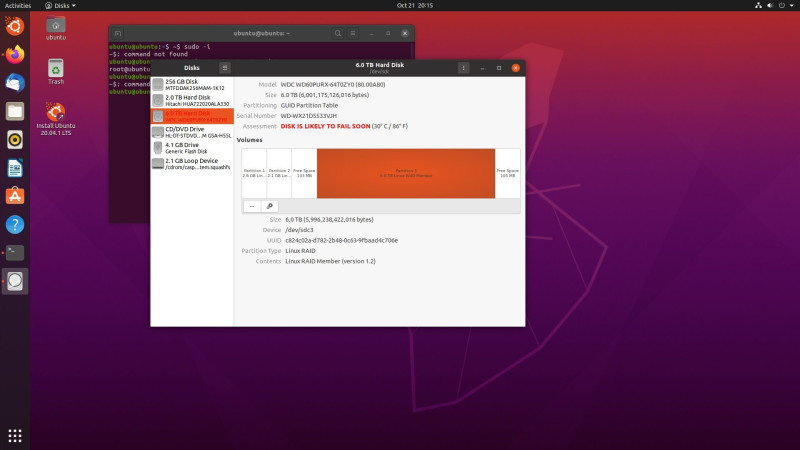
Task: Open the terminal window hamburger menu
Action: pos(353,33)
